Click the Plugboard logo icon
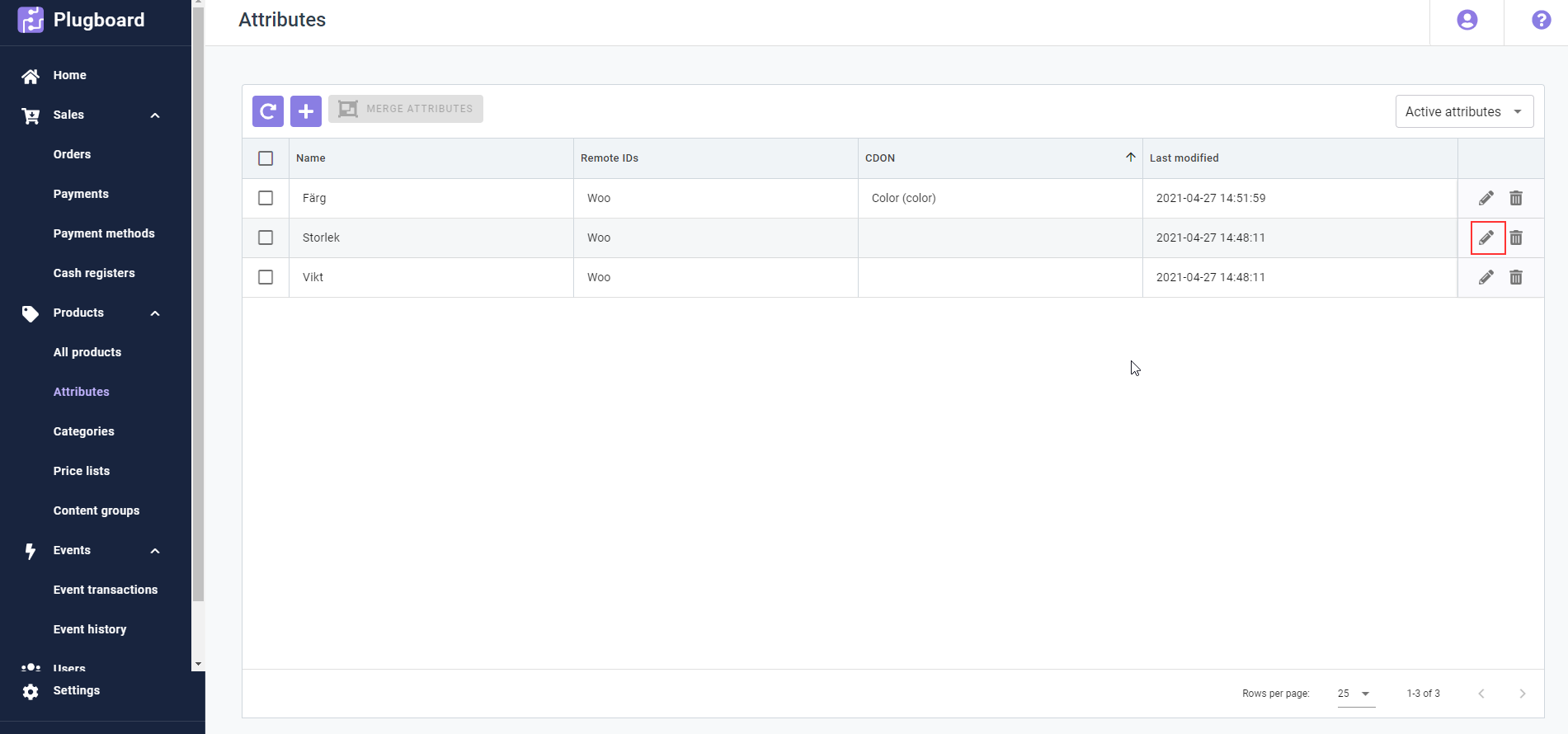The height and width of the screenshot is (734, 1568). click(31, 20)
